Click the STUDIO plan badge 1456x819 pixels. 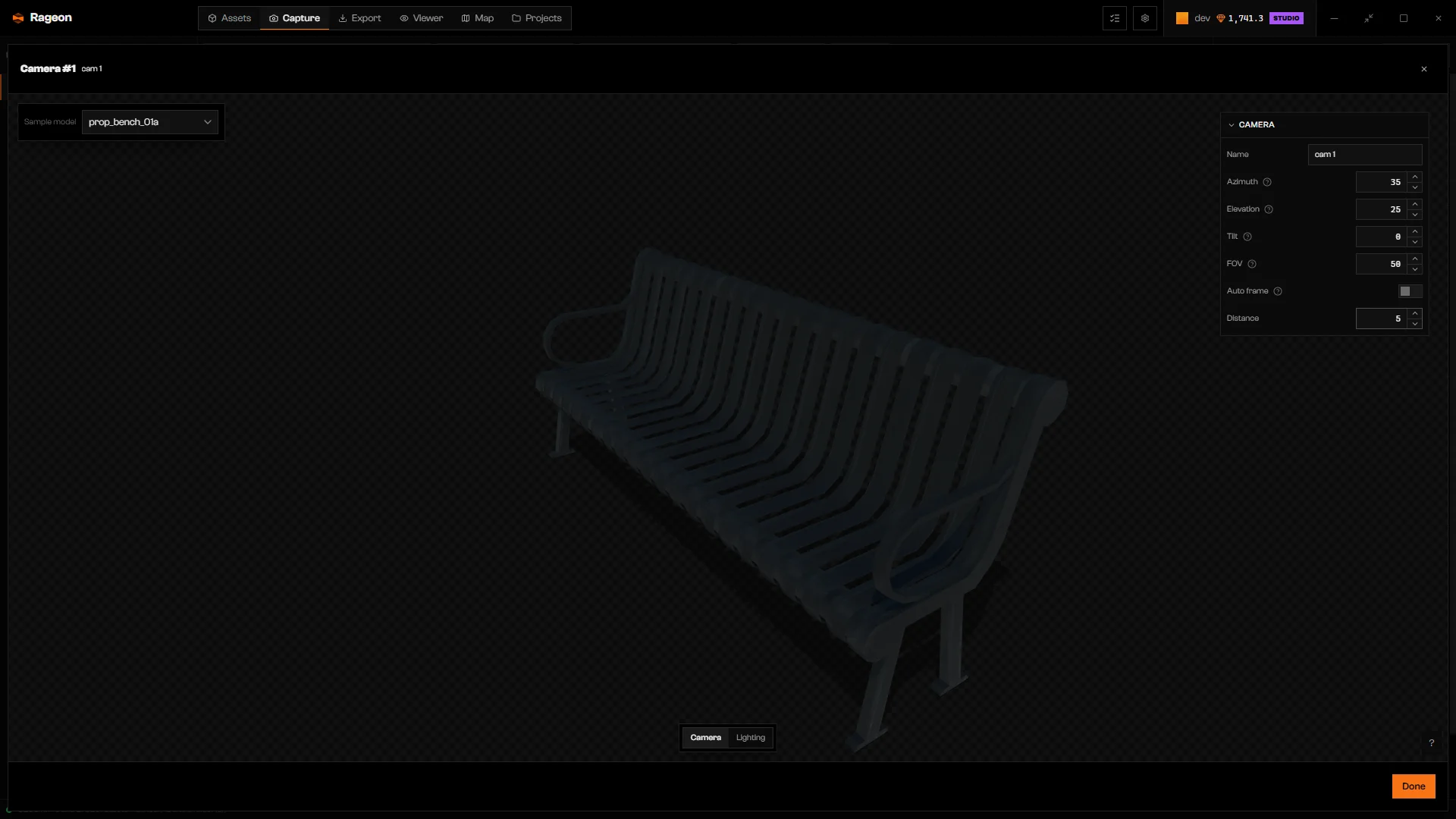(1286, 18)
